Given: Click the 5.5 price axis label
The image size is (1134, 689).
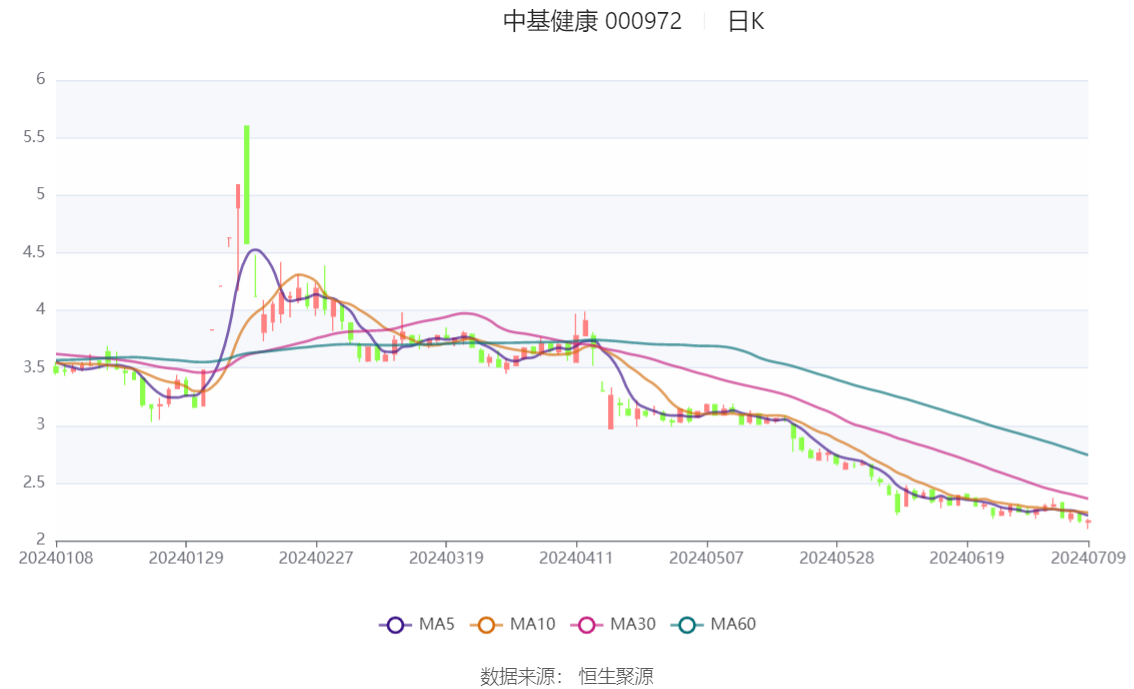Looking at the screenshot, I should 34,137.
